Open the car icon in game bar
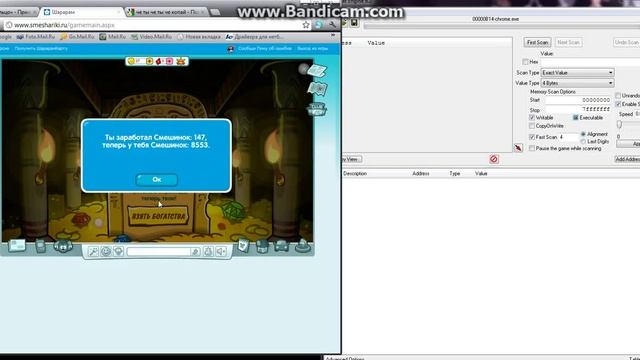Image resolution: width=640 pixels, height=360 pixels. coord(282,246)
